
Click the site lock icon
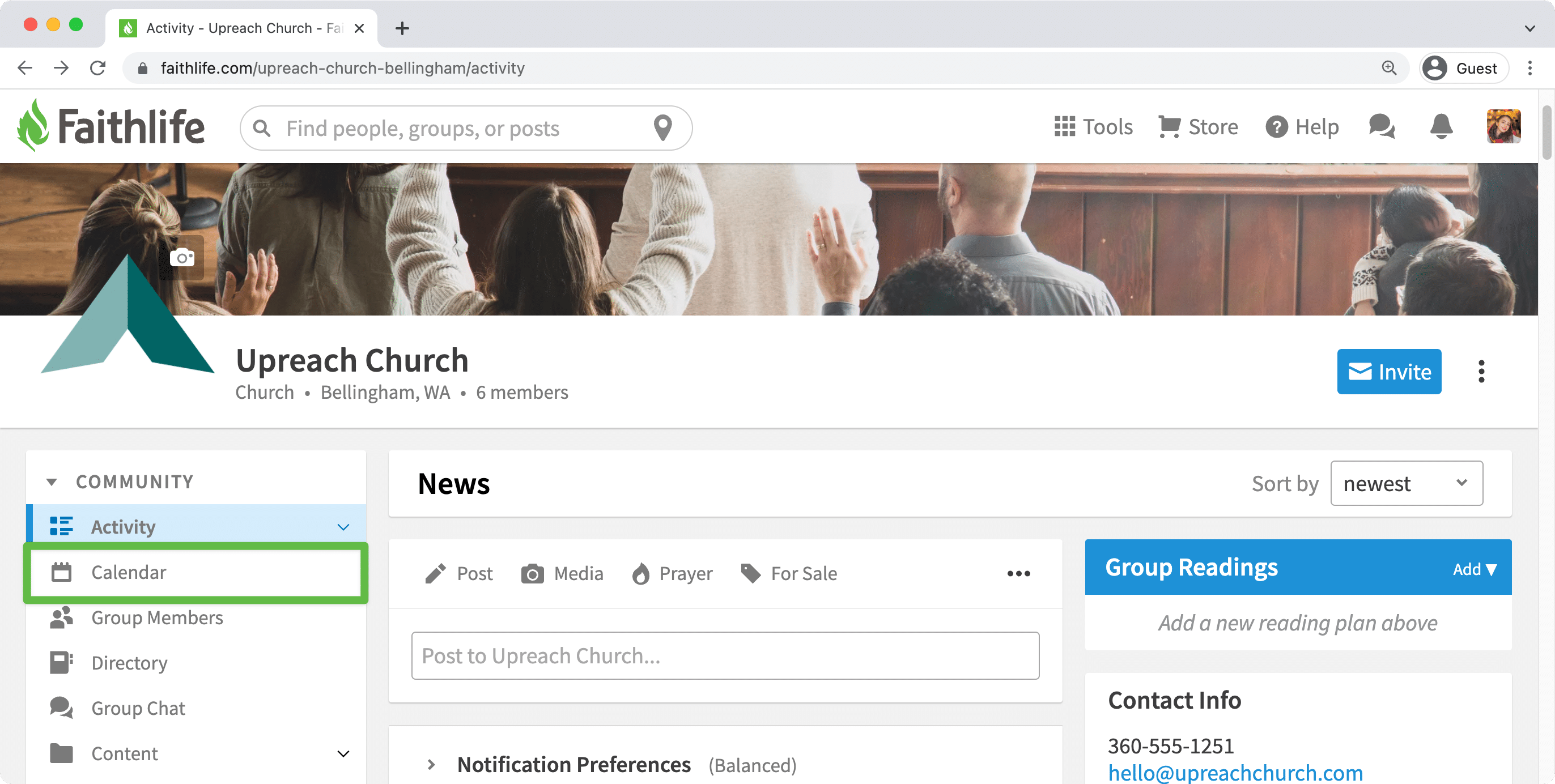tap(142, 67)
